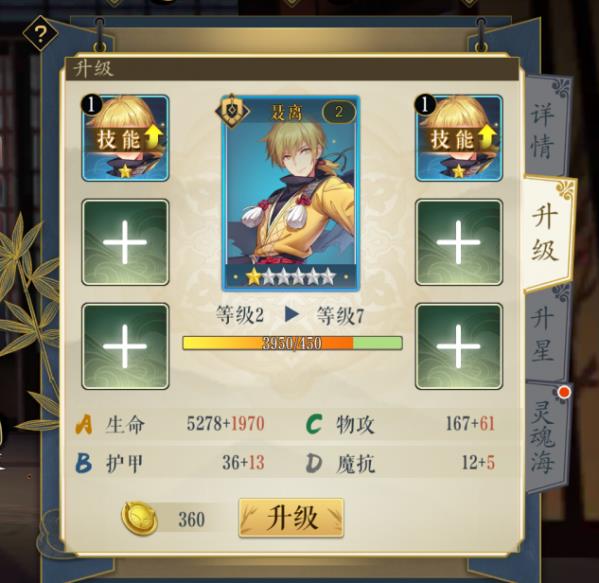Click the 物攻 attack stat row
This screenshot has height=583, width=599.
pyautogui.click(x=401, y=424)
